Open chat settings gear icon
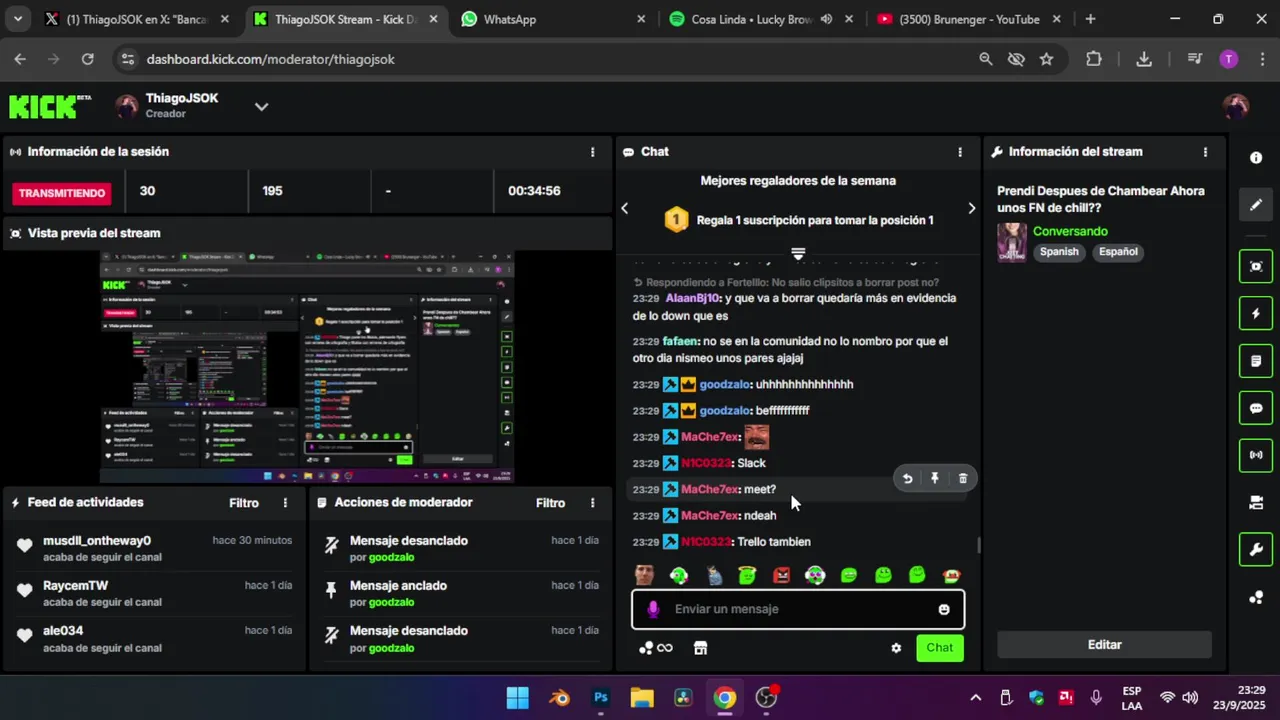The height and width of the screenshot is (720, 1280). point(896,648)
